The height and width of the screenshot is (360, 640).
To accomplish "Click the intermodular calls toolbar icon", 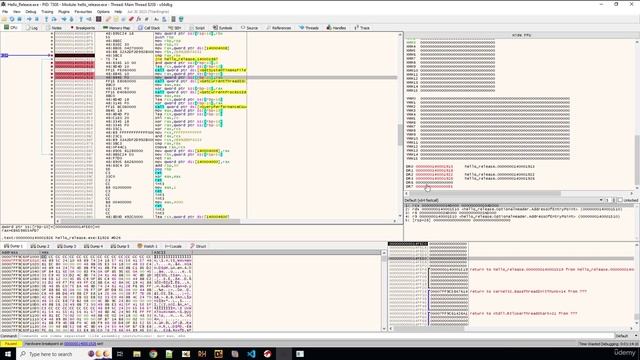I will 164,19.
